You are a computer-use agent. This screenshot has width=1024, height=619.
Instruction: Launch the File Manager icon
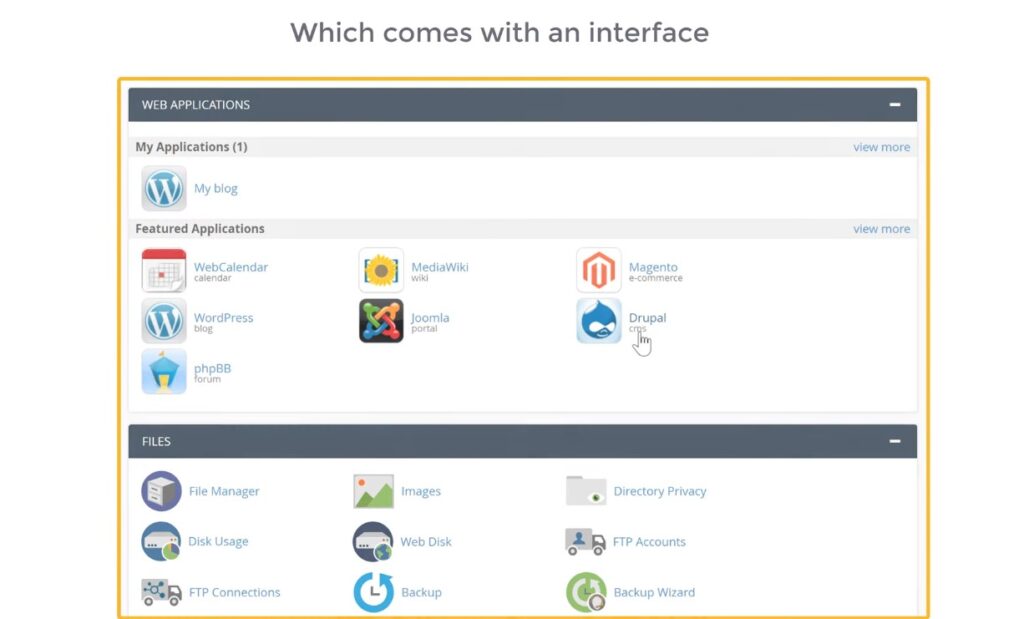click(x=161, y=491)
